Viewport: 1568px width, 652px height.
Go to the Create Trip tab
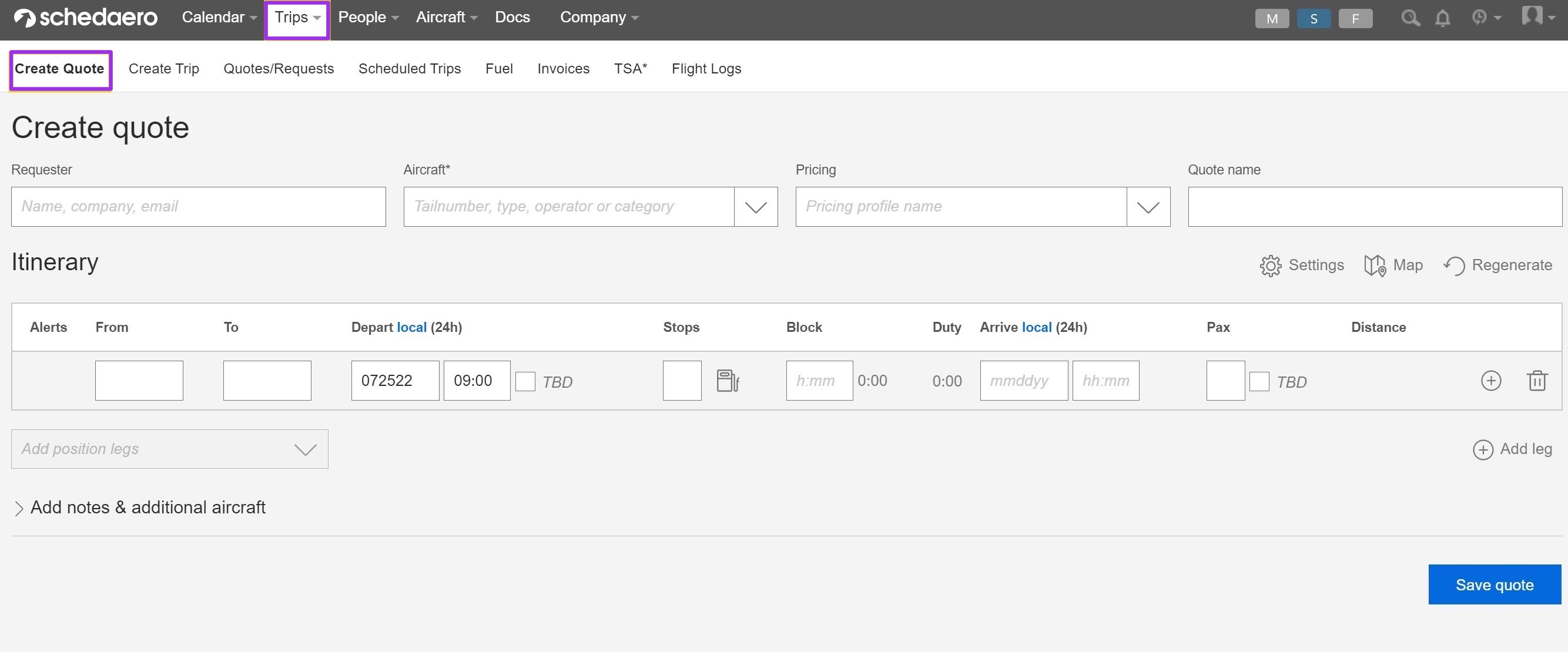click(164, 69)
